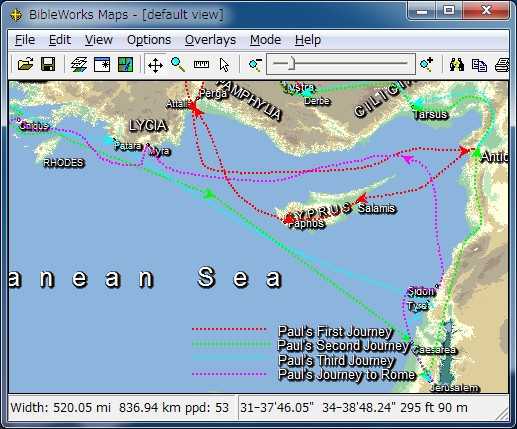The height and width of the screenshot is (429, 517).
Task: Open the Help menu
Action: tap(308, 40)
